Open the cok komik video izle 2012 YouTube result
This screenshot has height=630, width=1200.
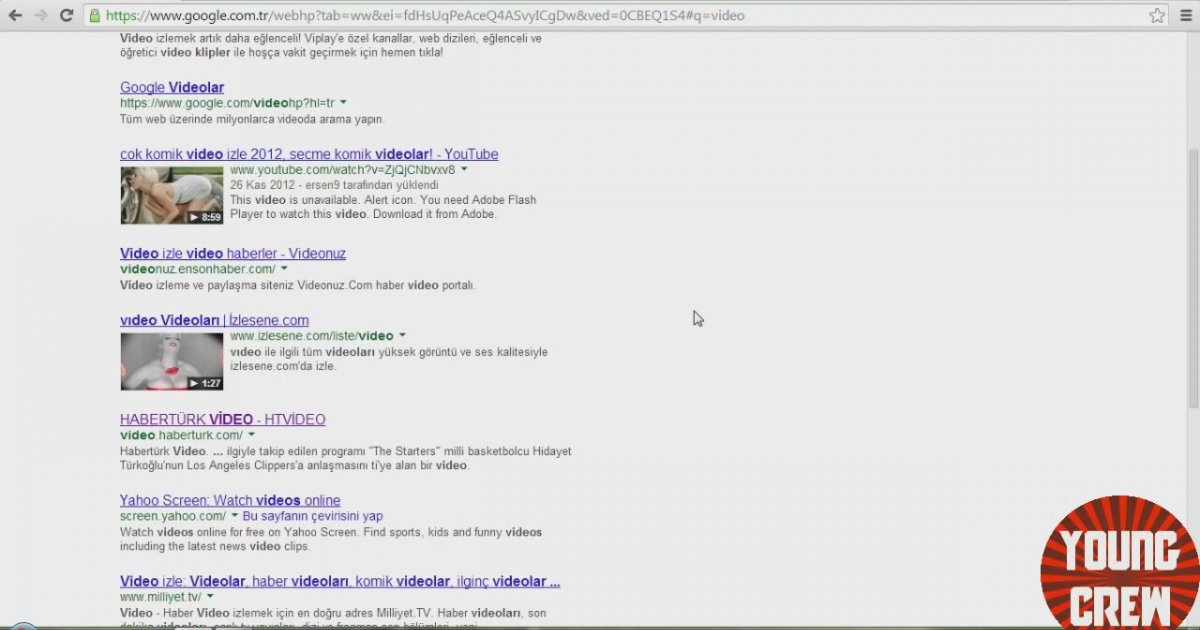coord(309,154)
